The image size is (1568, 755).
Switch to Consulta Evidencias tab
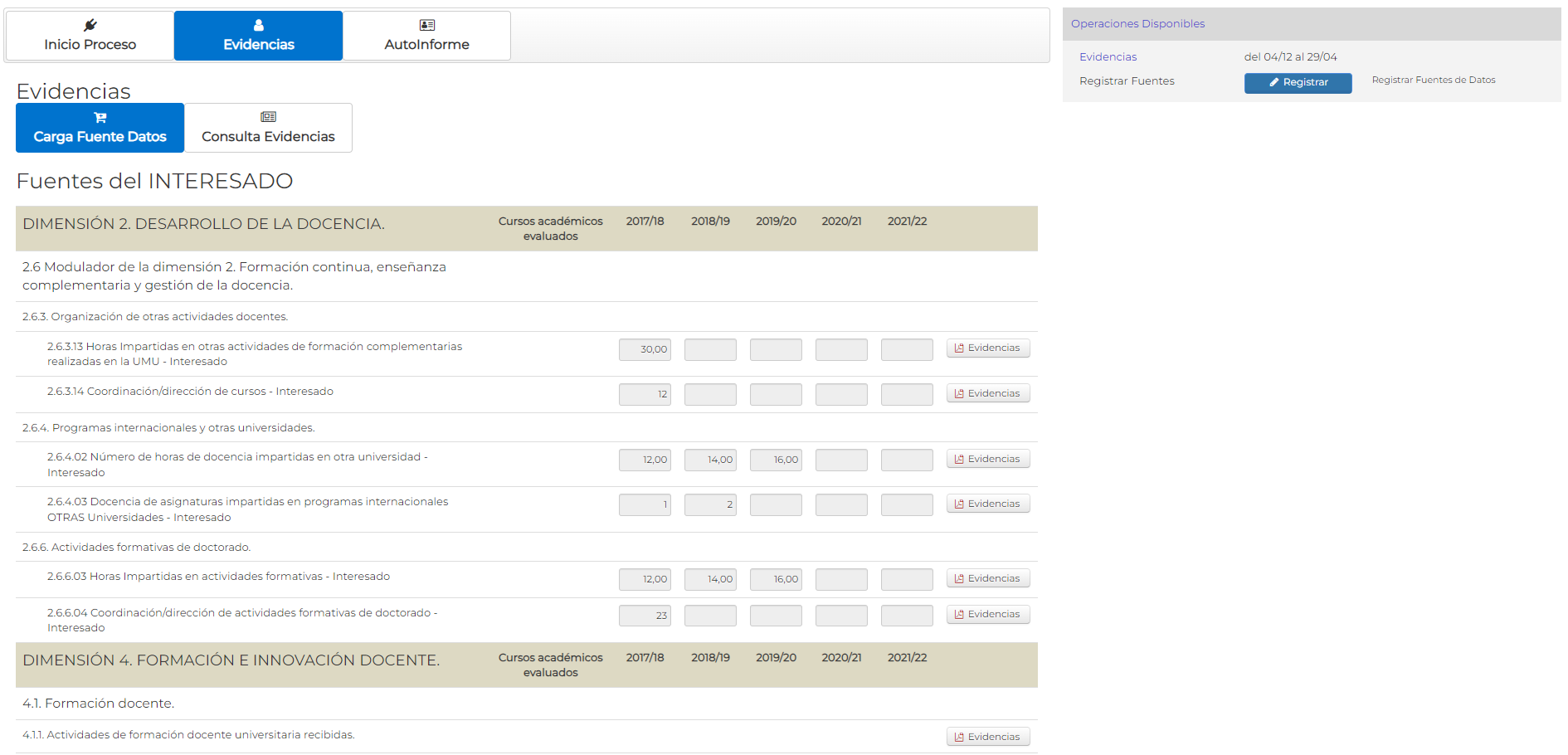pos(268,128)
